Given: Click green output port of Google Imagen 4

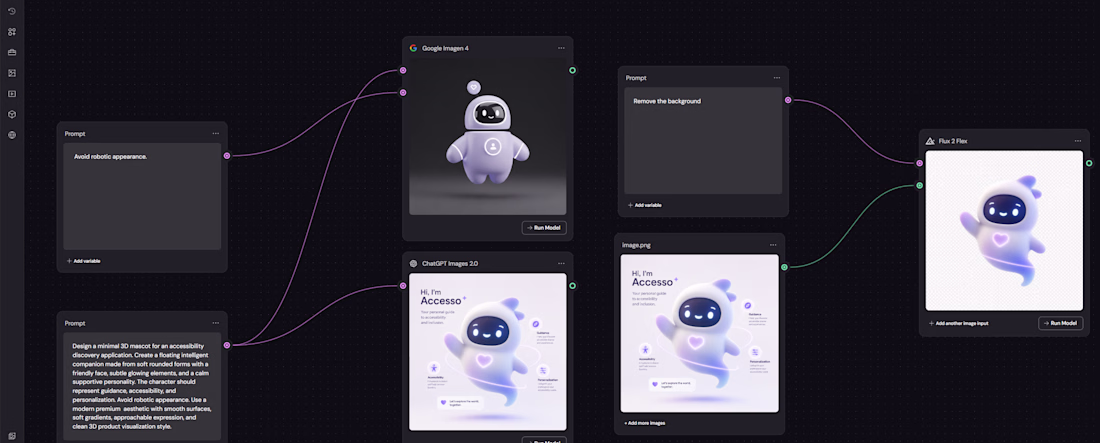Looking at the screenshot, I should point(572,70).
